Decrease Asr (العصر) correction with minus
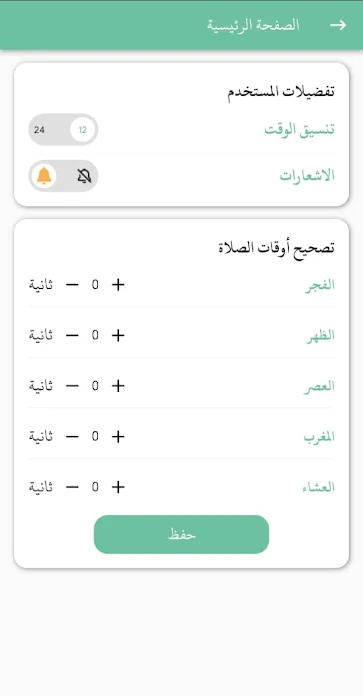 [72, 386]
